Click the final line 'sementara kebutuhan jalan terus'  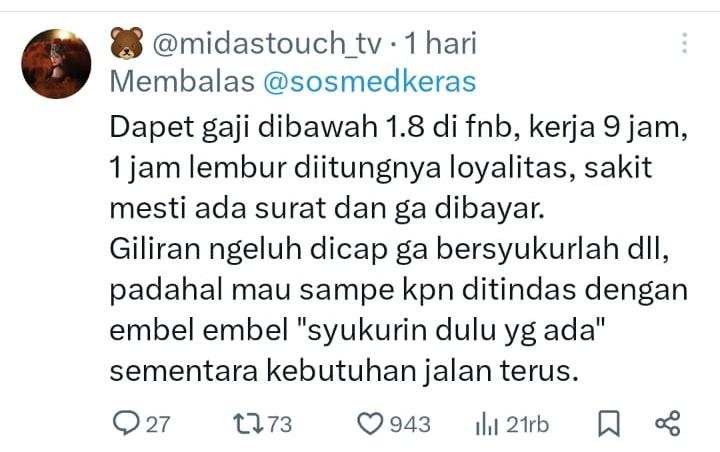point(343,370)
